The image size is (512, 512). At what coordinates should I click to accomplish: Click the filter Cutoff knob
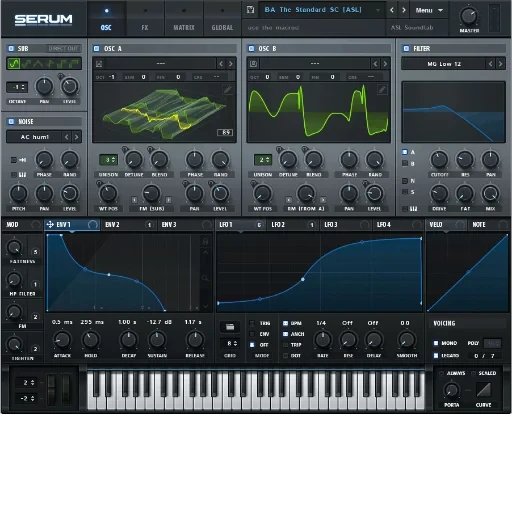[x=439, y=160]
